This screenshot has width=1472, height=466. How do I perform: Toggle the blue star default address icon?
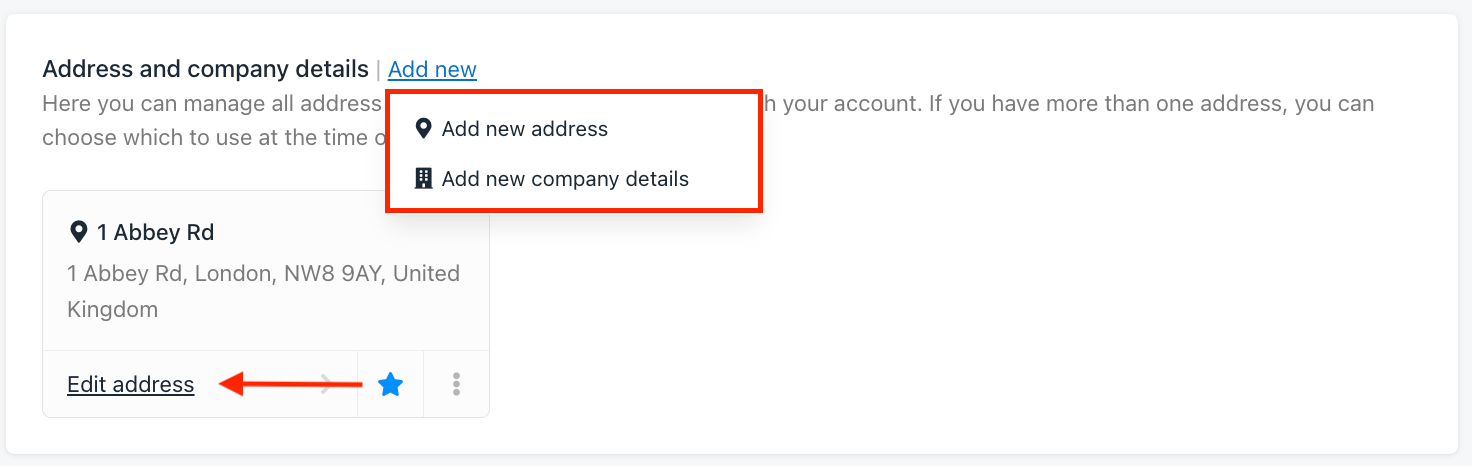click(390, 384)
